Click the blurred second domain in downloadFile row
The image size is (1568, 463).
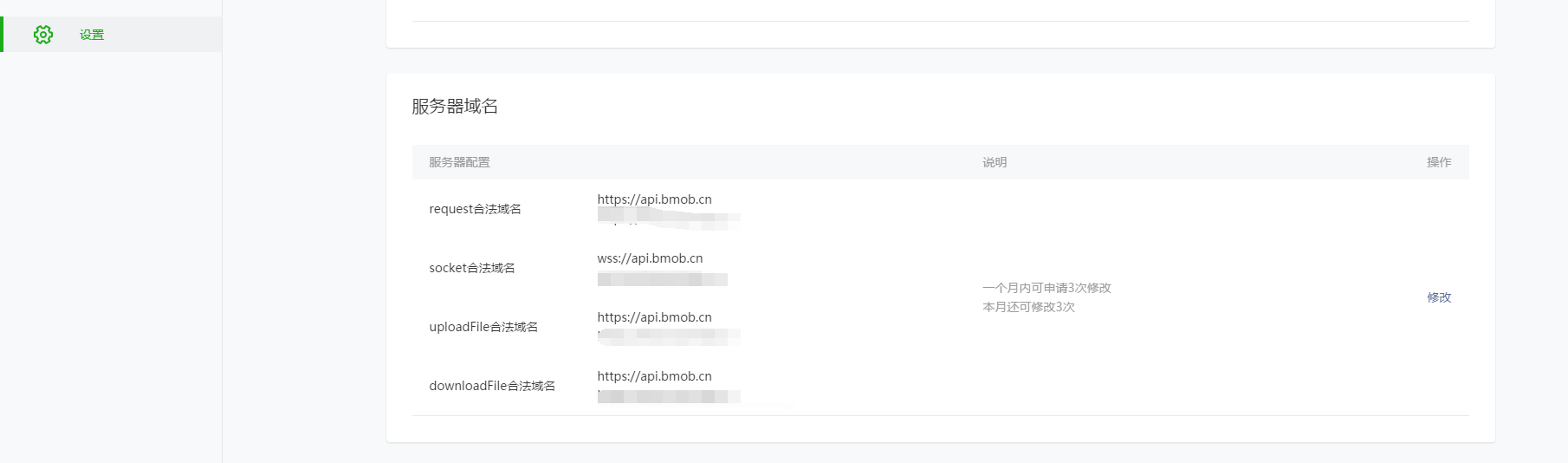click(668, 397)
